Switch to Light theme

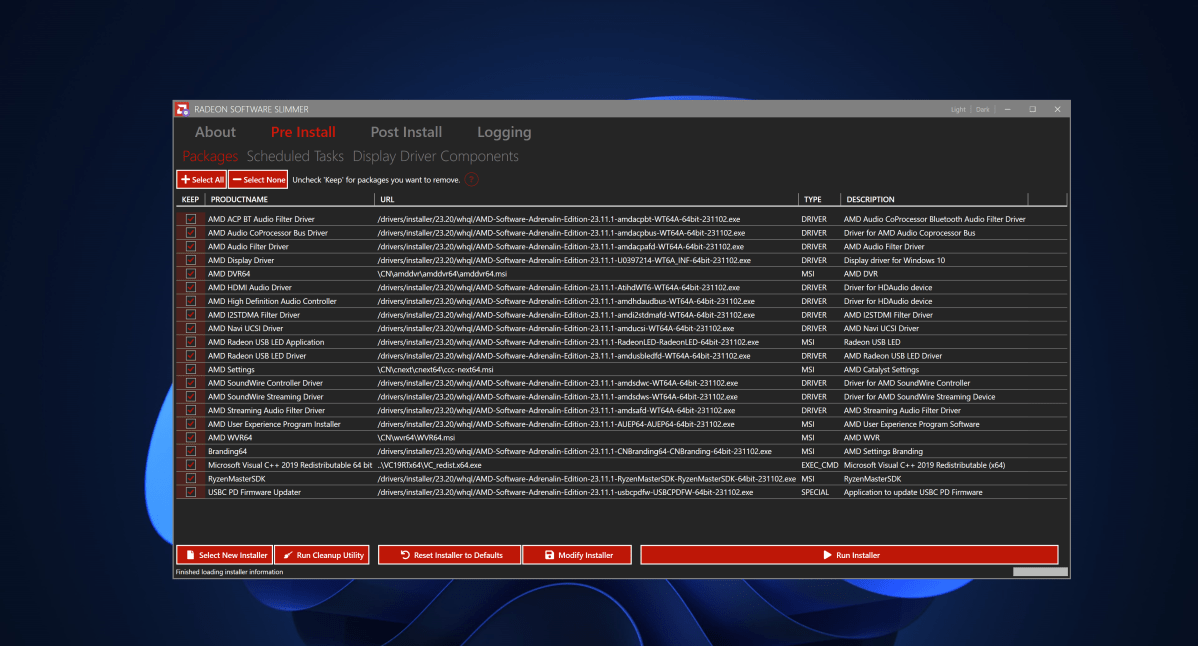[x=958, y=109]
